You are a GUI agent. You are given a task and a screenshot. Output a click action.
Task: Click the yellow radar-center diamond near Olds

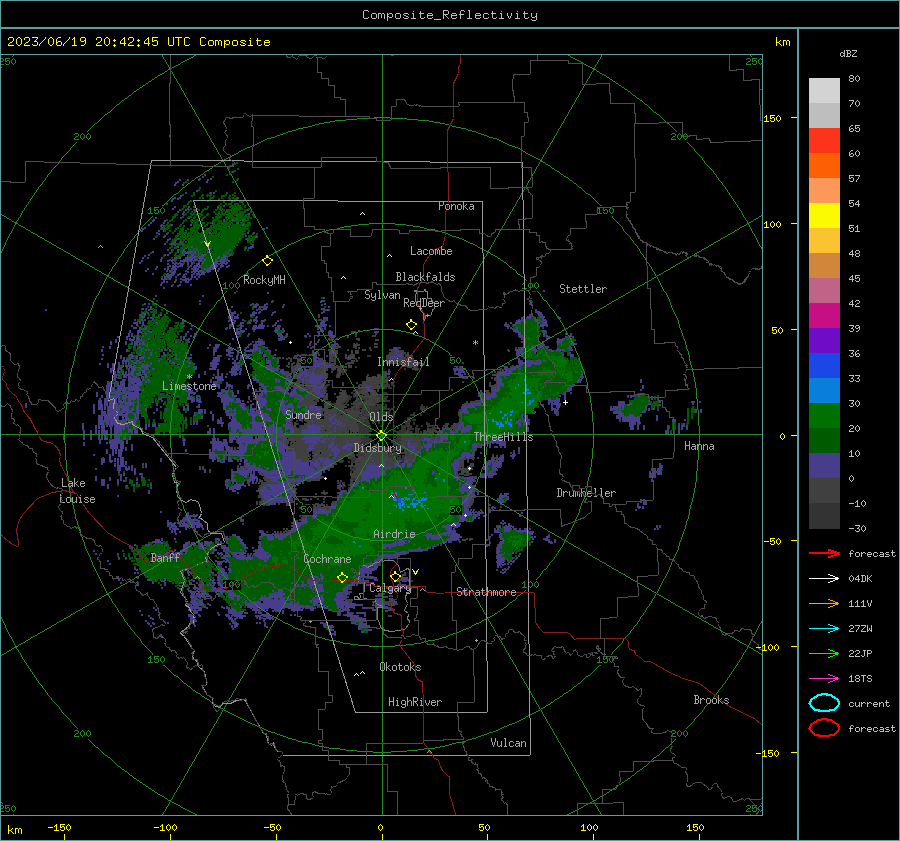coord(382,435)
